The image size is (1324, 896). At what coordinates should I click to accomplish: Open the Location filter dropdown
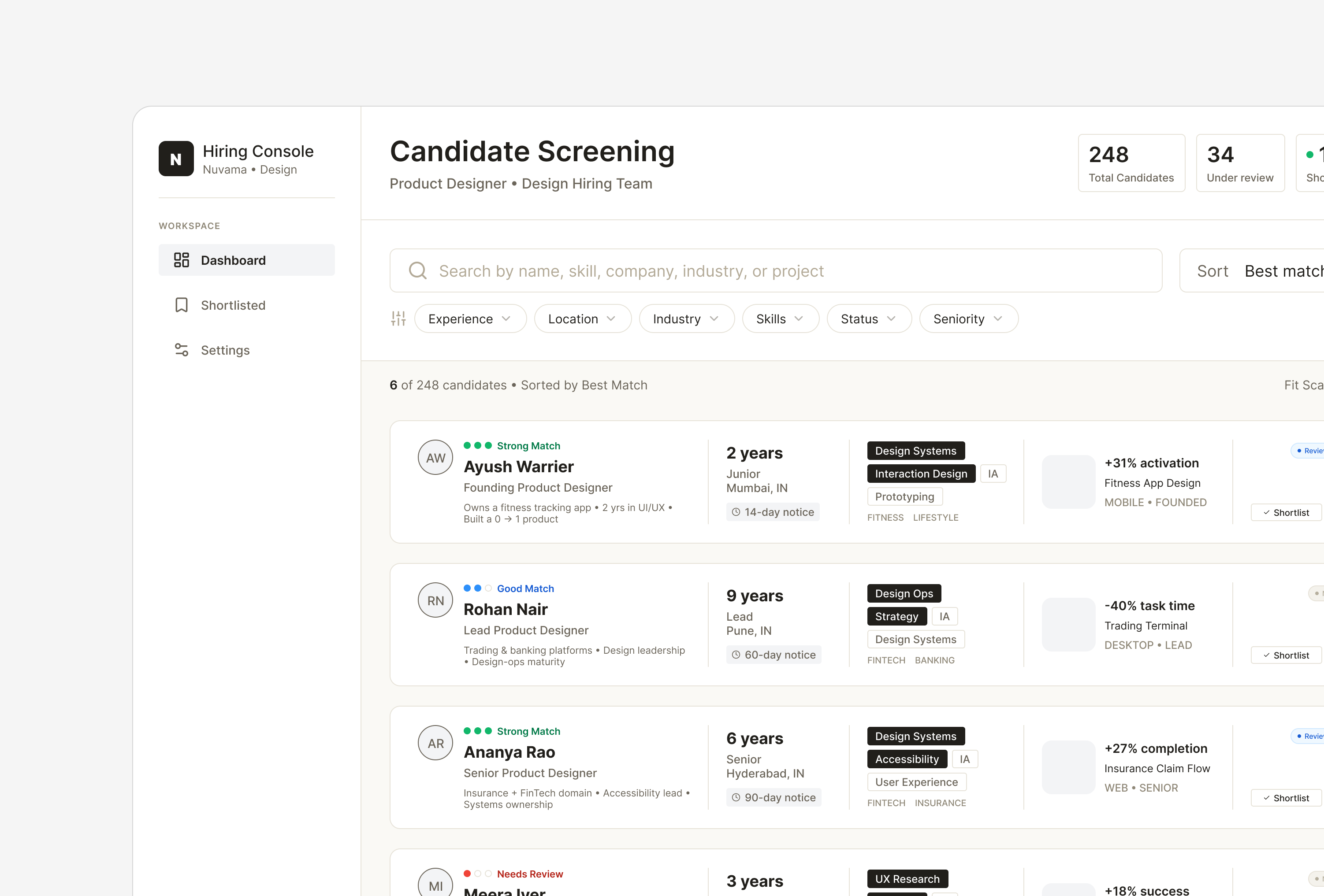pyautogui.click(x=583, y=319)
